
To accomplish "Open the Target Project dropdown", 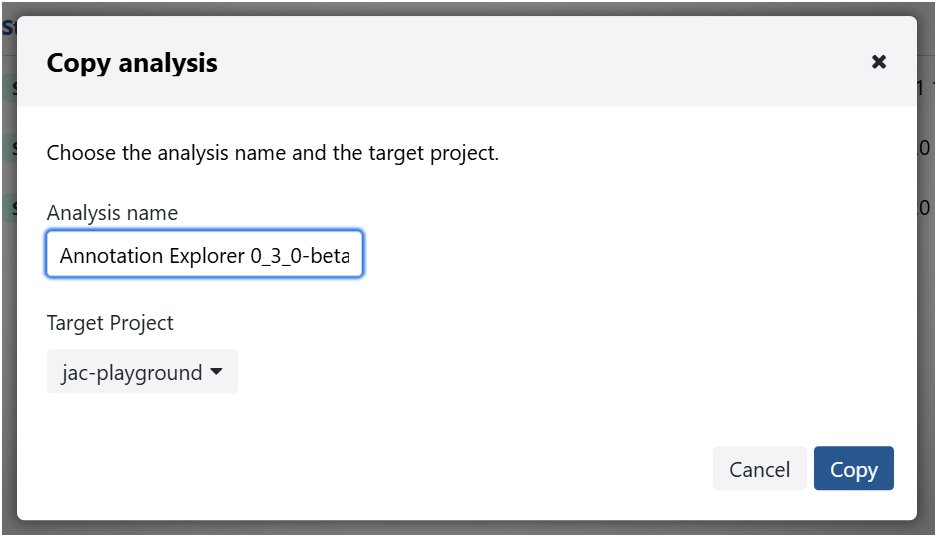I will 142,372.
